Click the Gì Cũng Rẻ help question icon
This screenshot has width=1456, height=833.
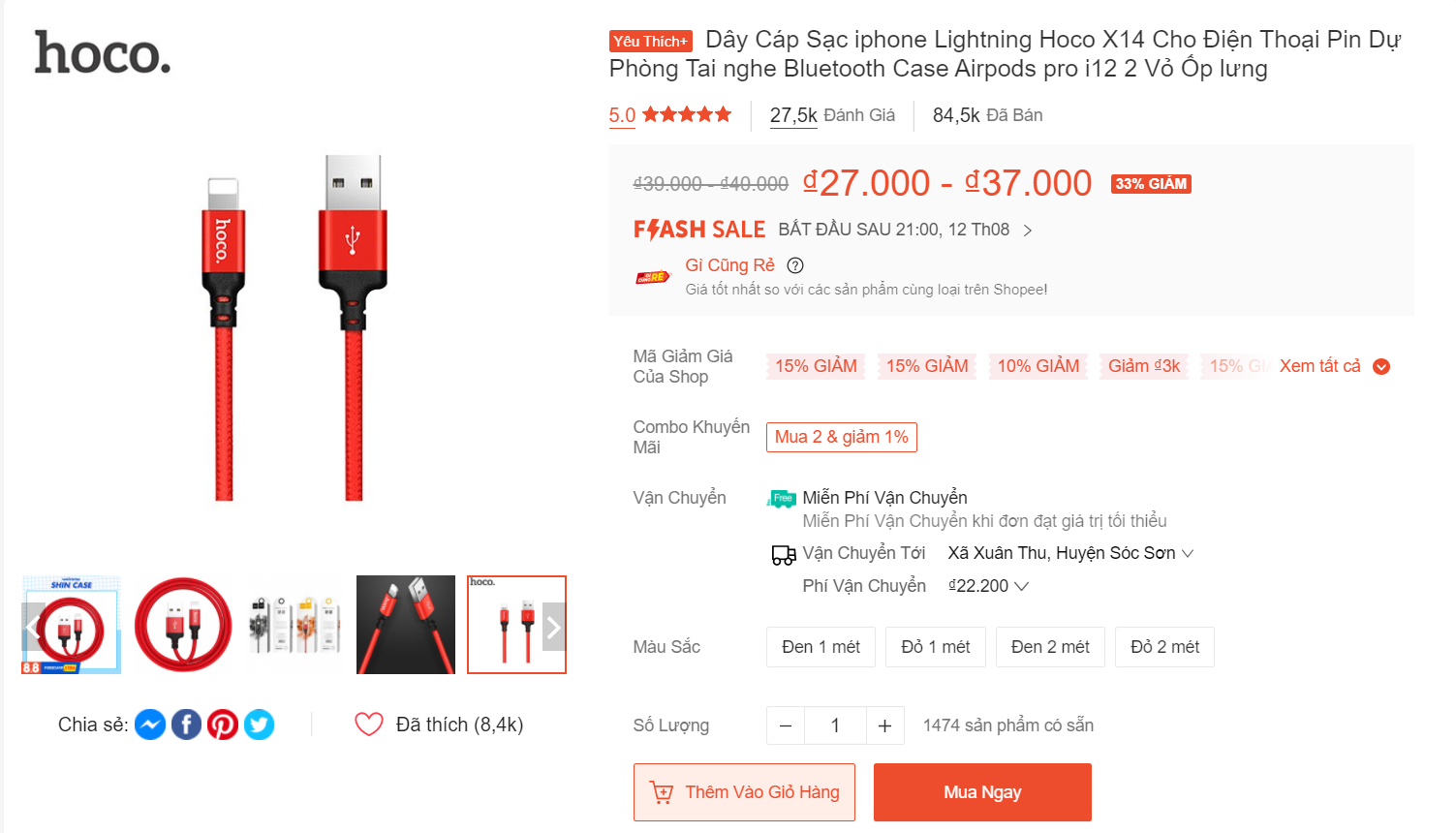click(795, 265)
